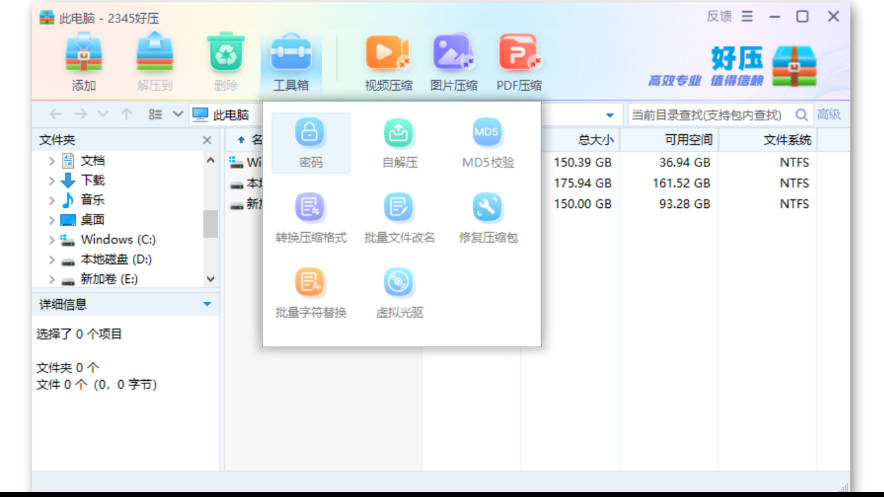Screen dimensions: 884x497
Task: Open 批量字符替换 batch replace tool
Action: (311, 293)
